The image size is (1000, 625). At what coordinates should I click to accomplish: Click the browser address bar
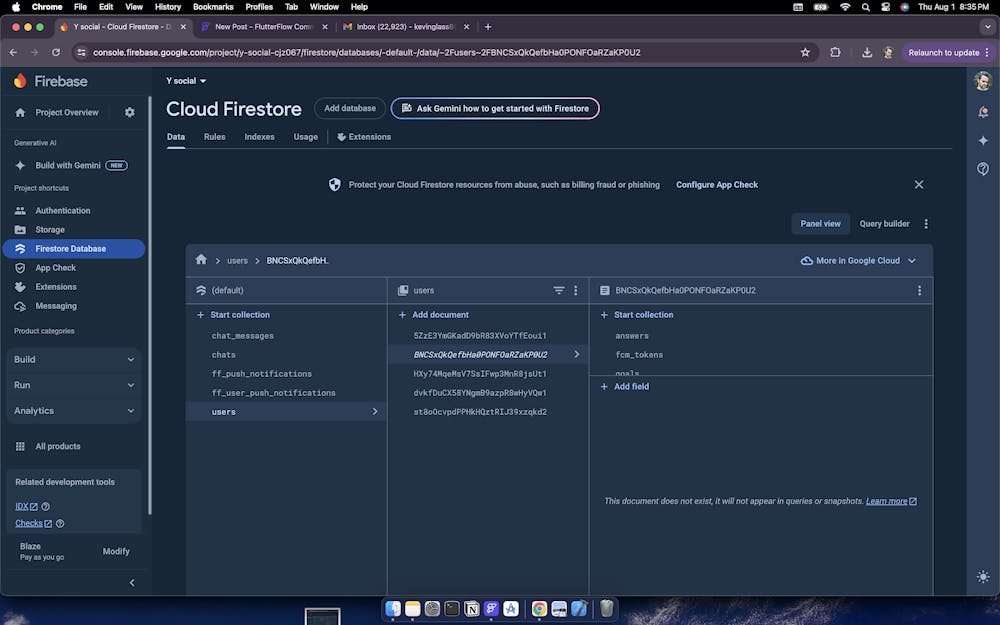tap(440, 52)
